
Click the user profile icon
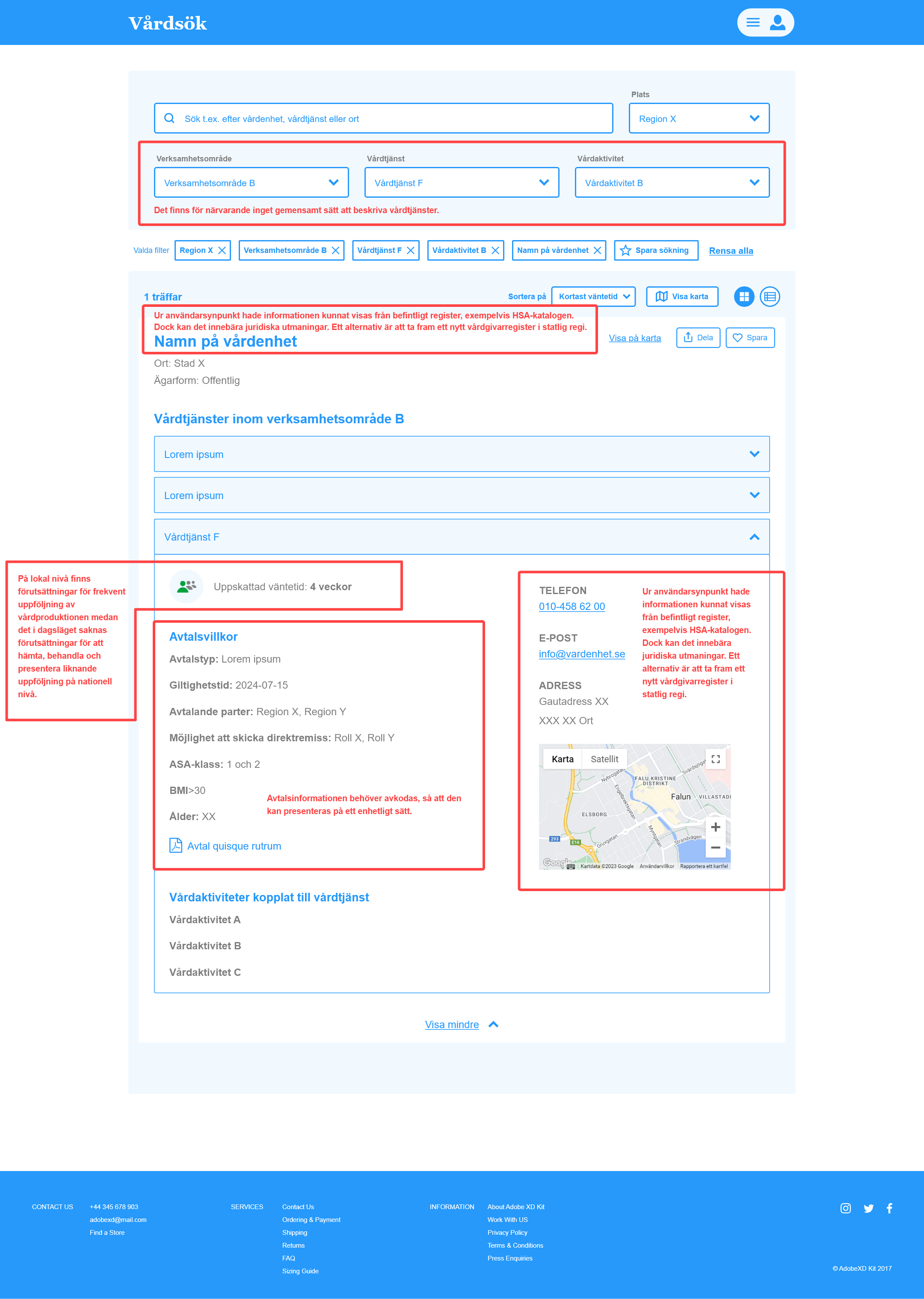777,23
